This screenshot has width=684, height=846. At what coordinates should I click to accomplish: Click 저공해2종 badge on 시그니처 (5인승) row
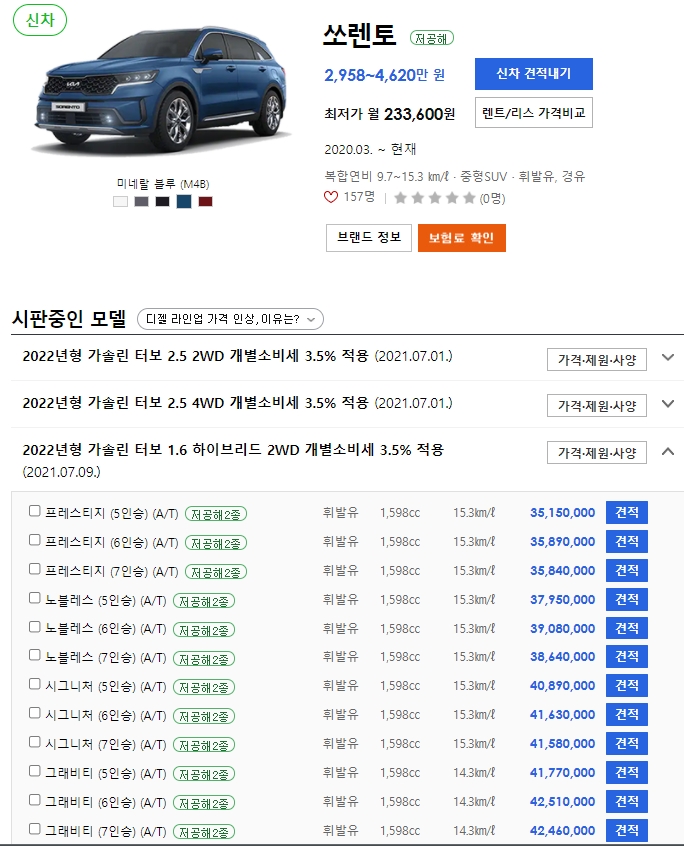pyautogui.click(x=204, y=687)
